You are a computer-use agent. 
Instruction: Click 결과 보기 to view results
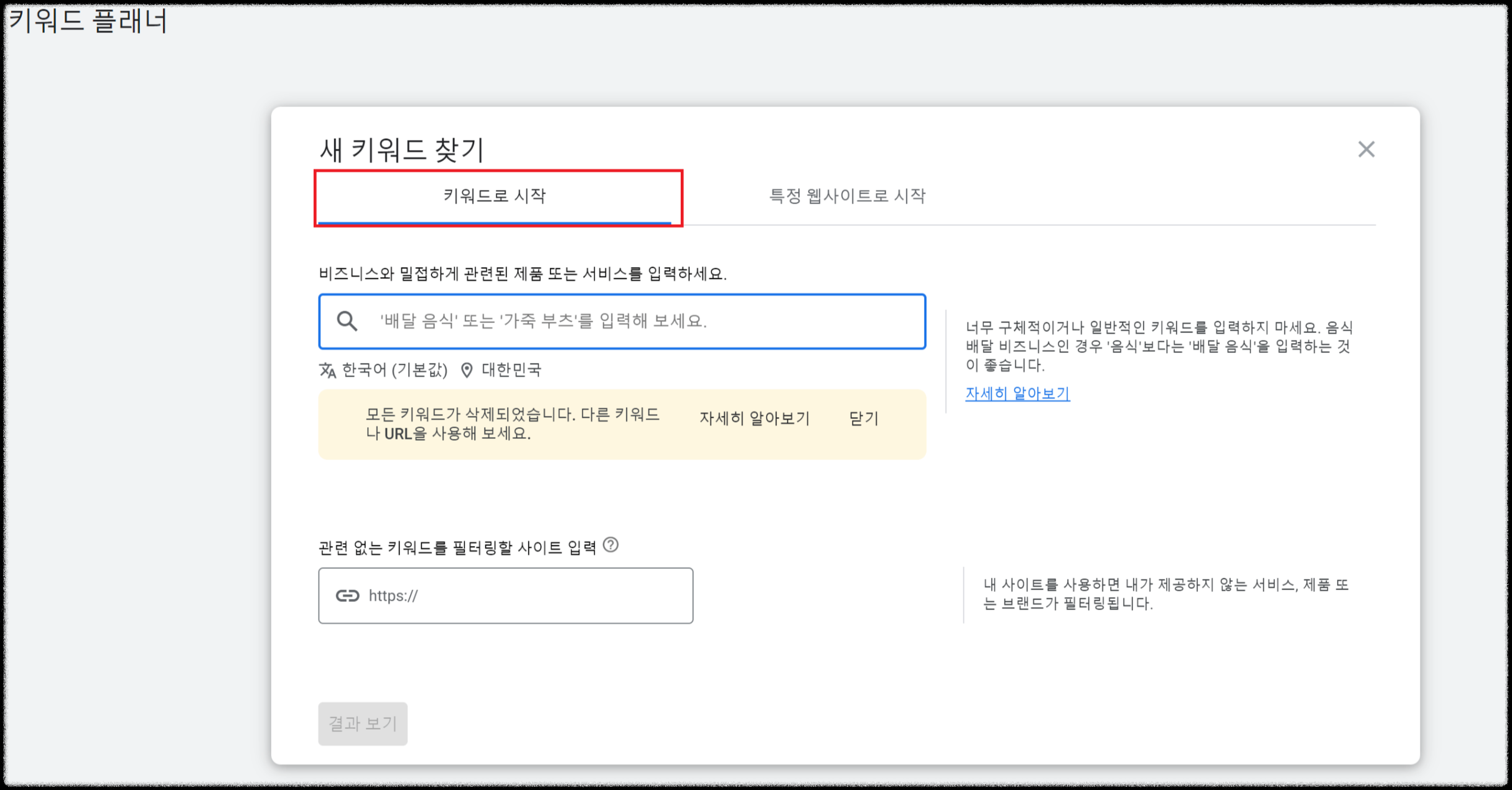[363, 723]
